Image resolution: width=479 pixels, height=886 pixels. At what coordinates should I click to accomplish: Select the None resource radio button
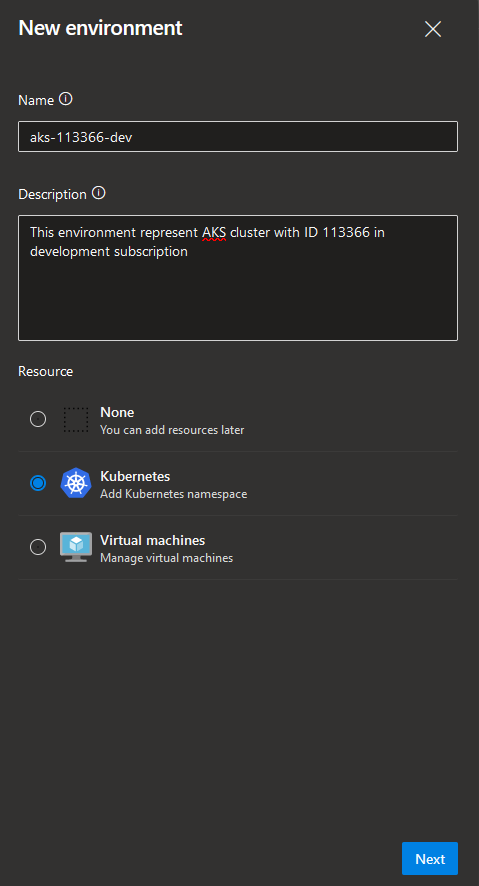pyautogui.click(x=38, y=419)
